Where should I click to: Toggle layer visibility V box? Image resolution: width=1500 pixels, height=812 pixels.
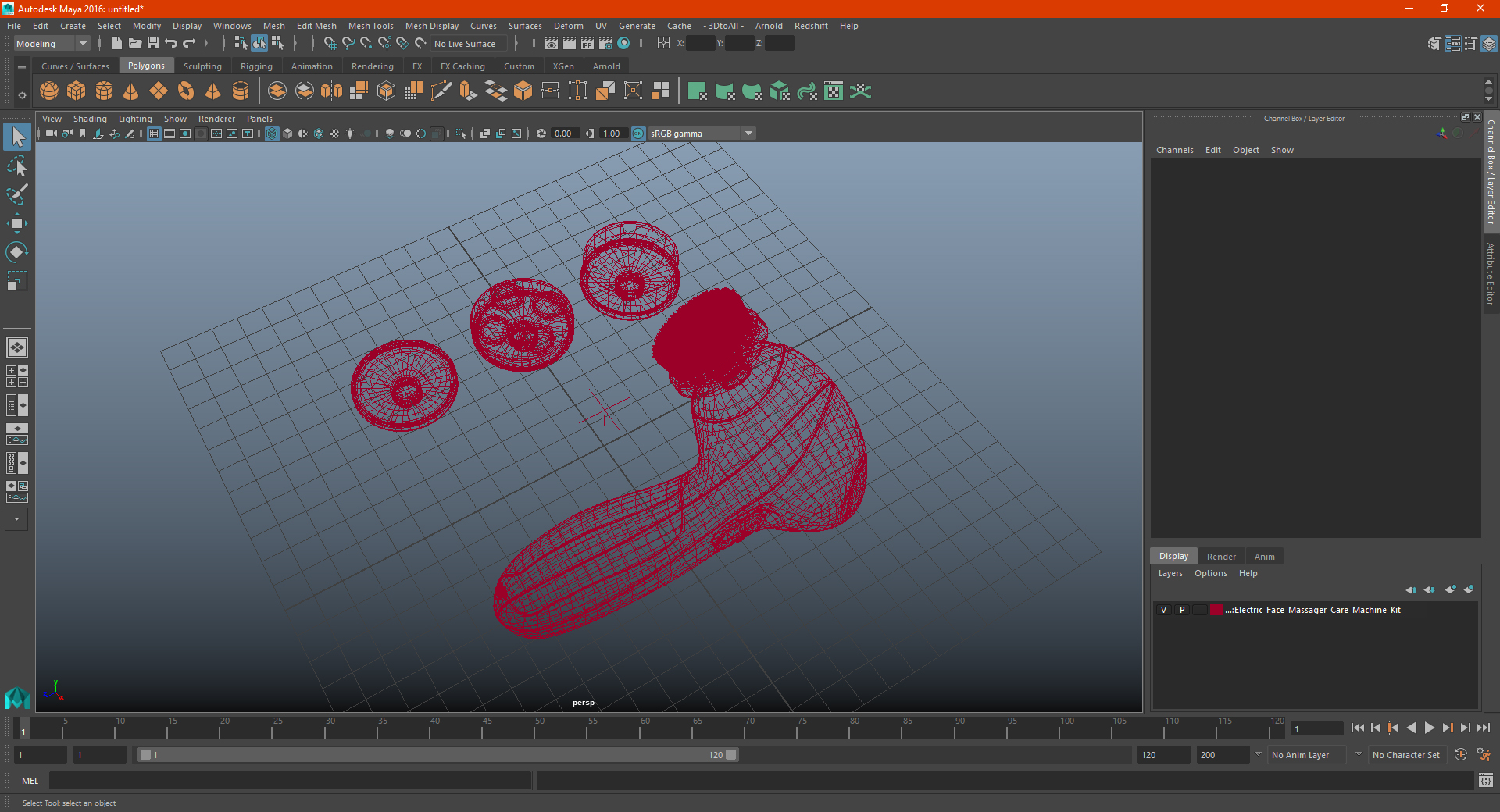tap(1163, 610)
